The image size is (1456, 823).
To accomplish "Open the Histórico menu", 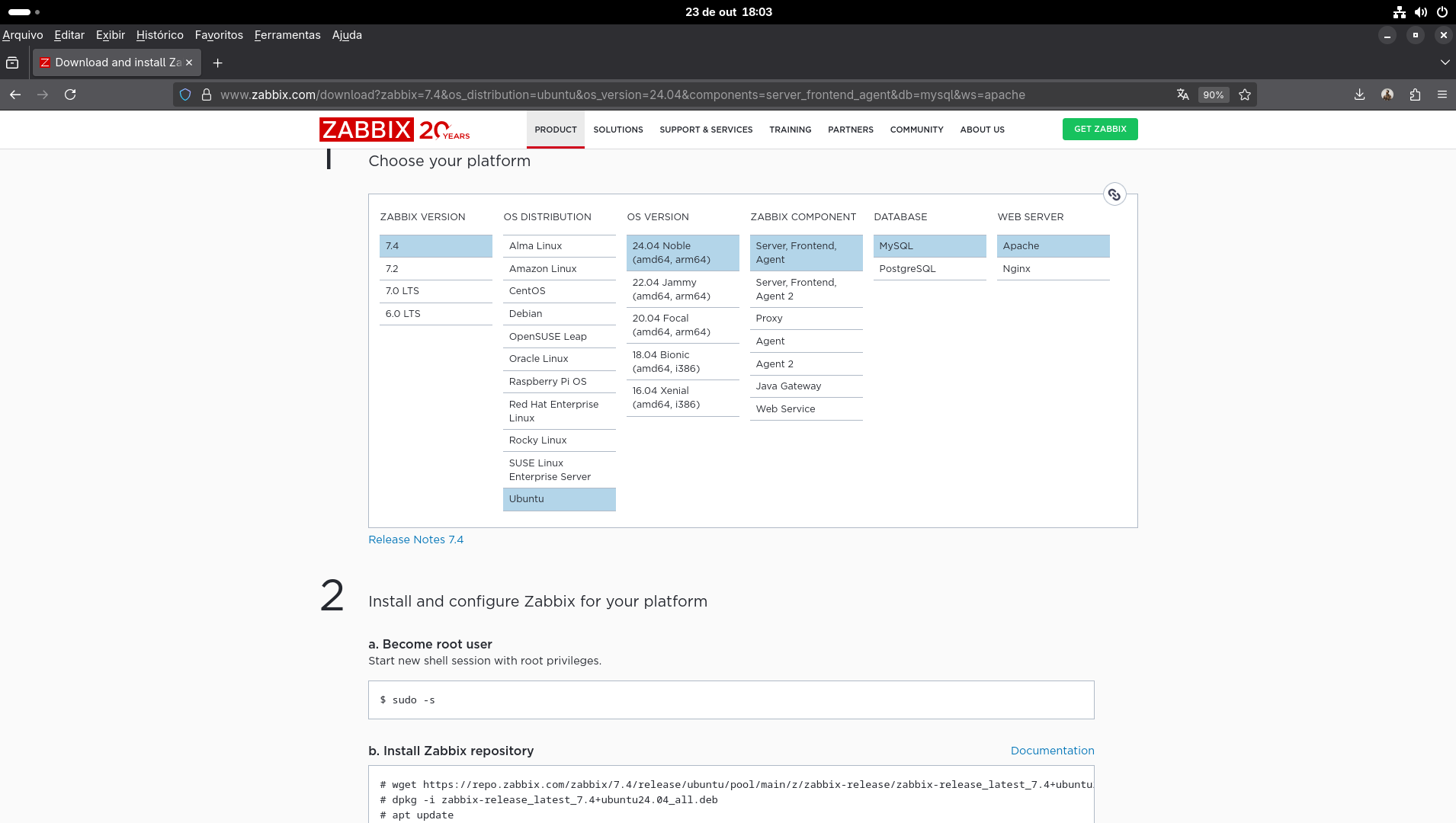I will click(159, 35).
